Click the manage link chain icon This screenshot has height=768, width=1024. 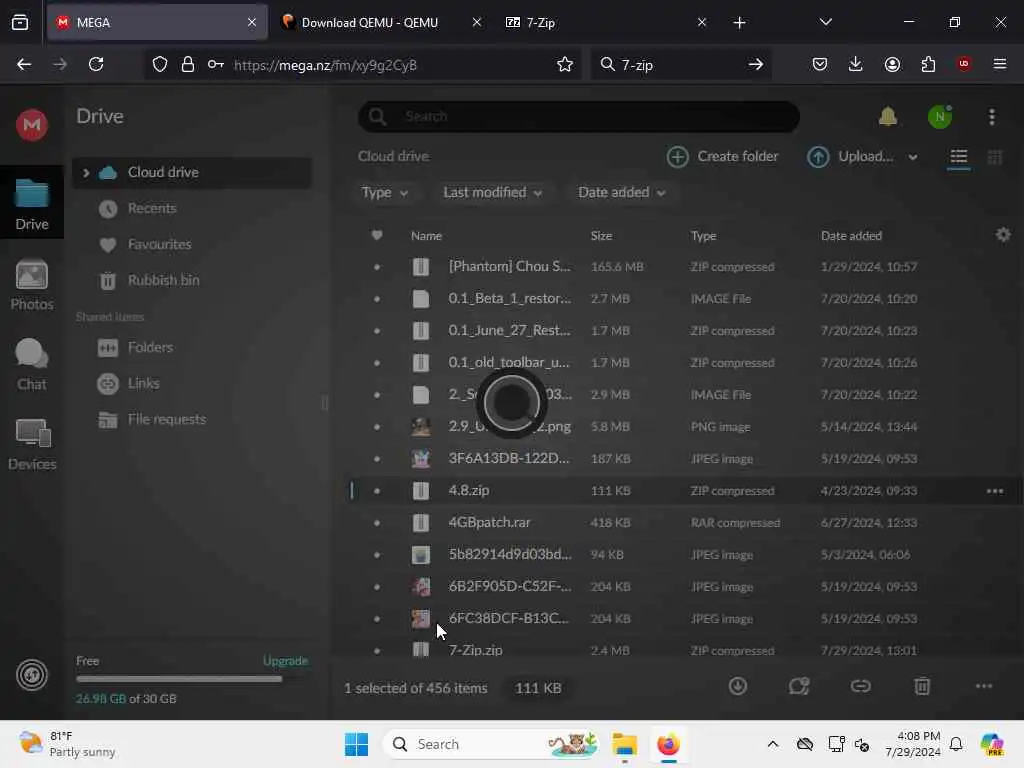point(861,686)
